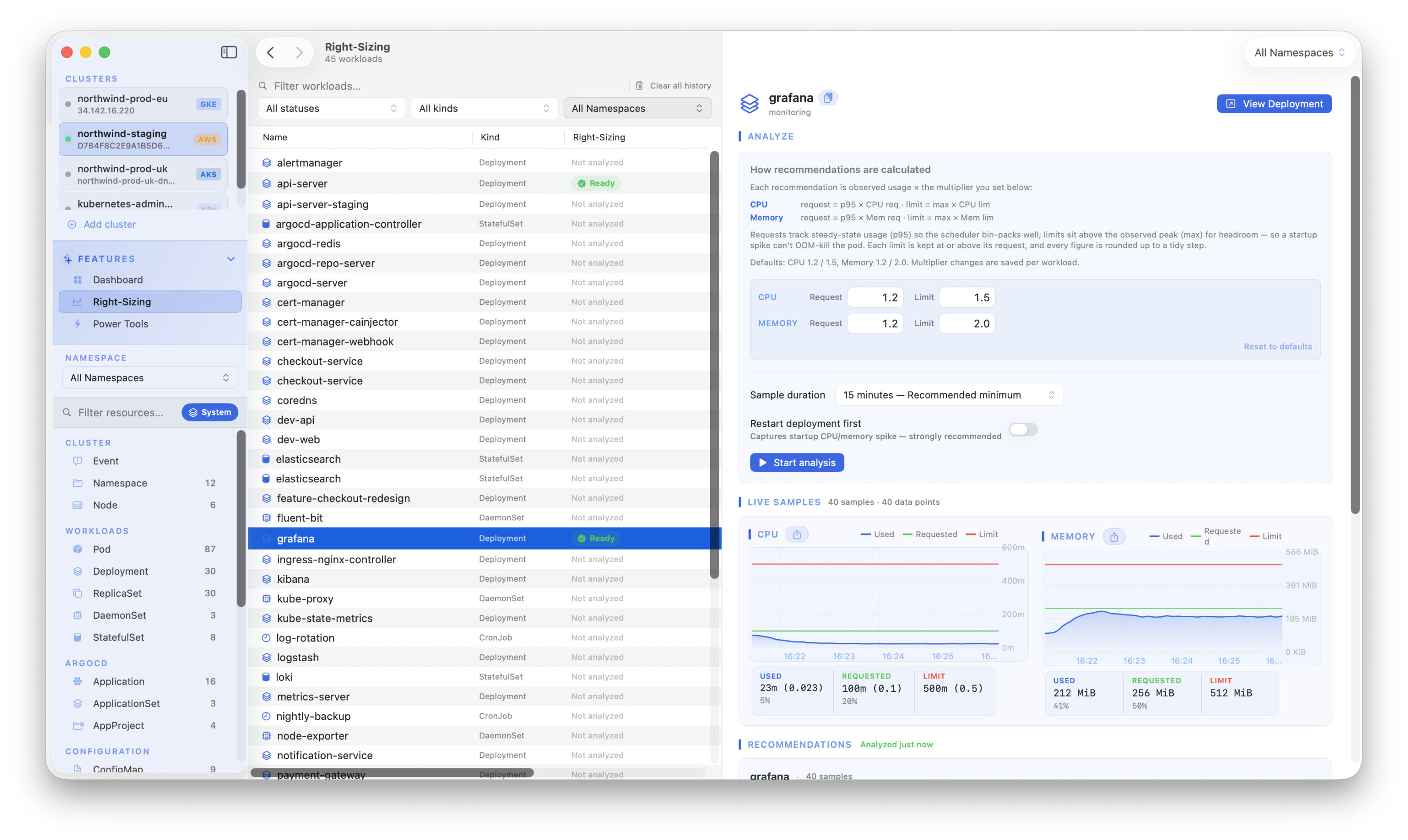Click the log-rotation CronJob clock icon

(266, 638)
